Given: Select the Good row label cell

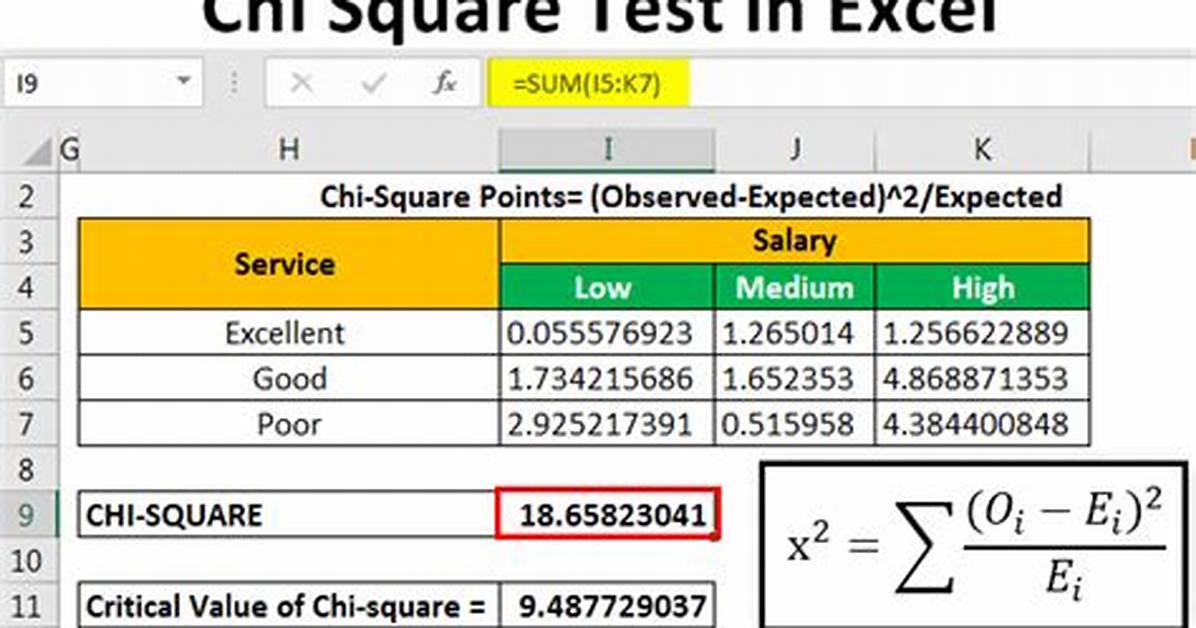Looking at the screenshot, I should coord(288,378).
